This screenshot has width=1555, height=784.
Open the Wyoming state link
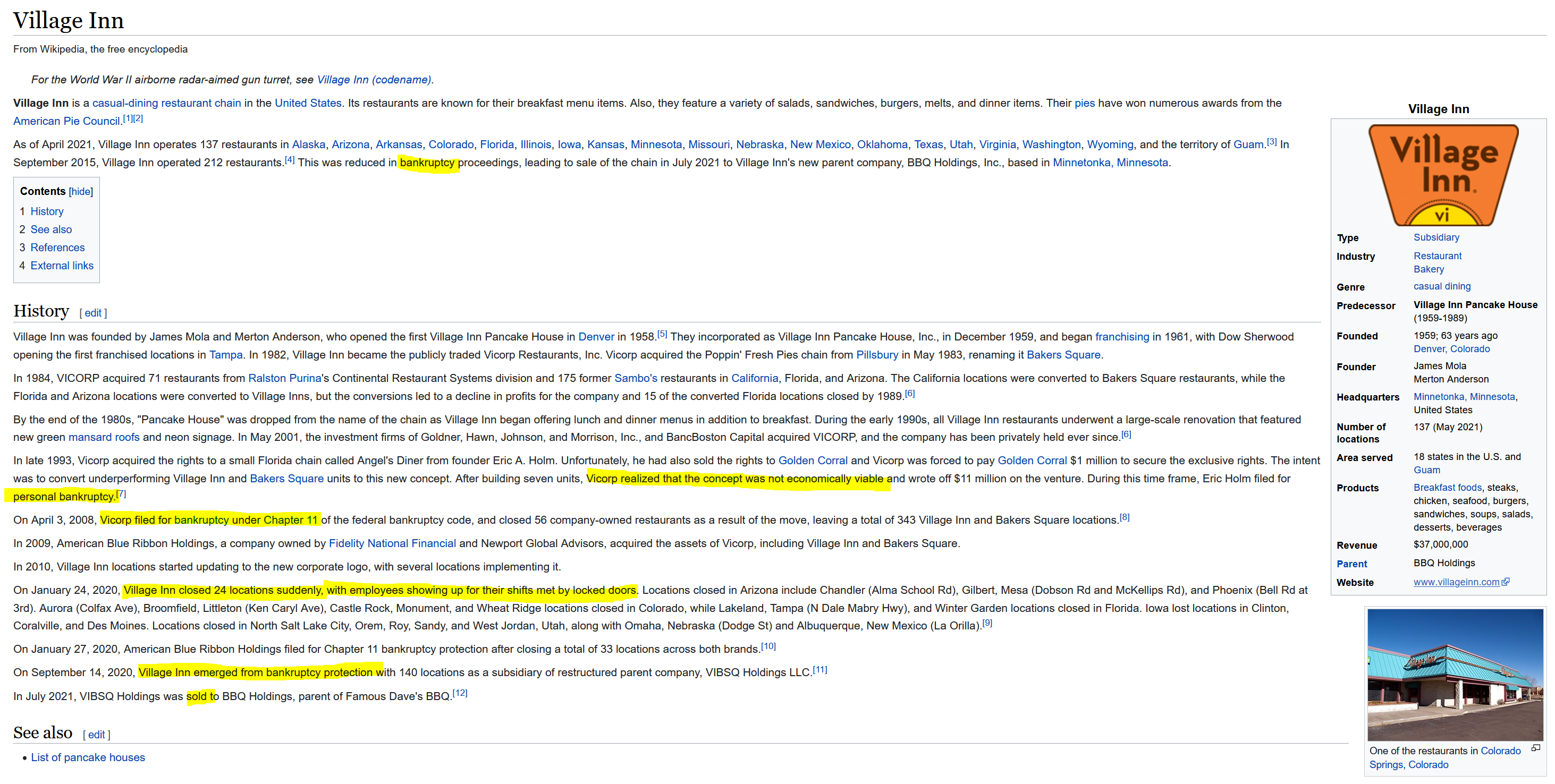tap(1110, 145)
